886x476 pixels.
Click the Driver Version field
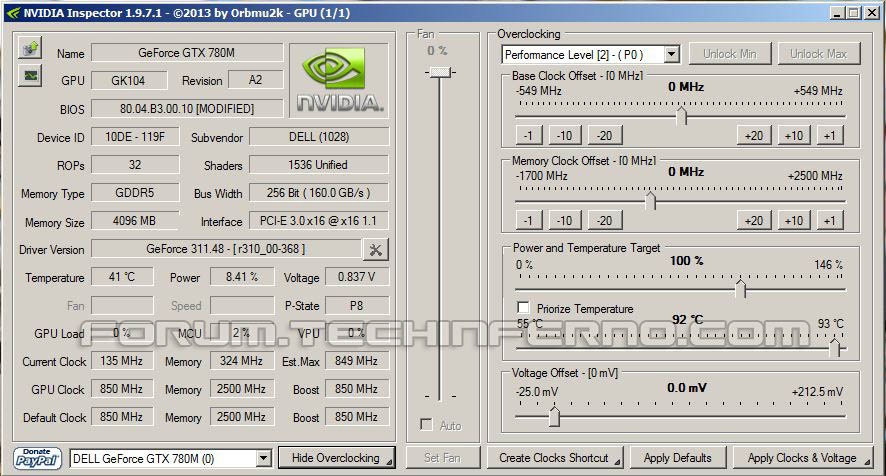click(226, 249)
